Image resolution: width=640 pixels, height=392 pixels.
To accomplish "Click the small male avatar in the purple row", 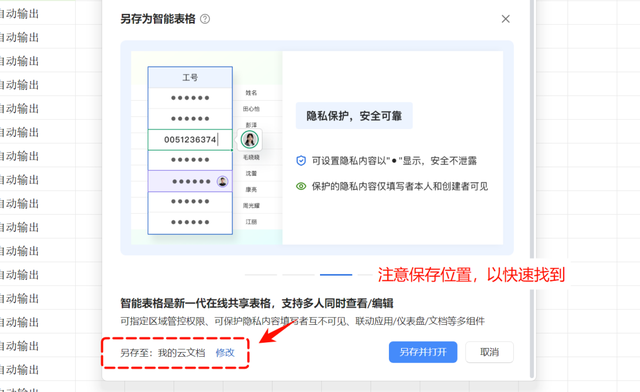I will click(x=222, y=181).
